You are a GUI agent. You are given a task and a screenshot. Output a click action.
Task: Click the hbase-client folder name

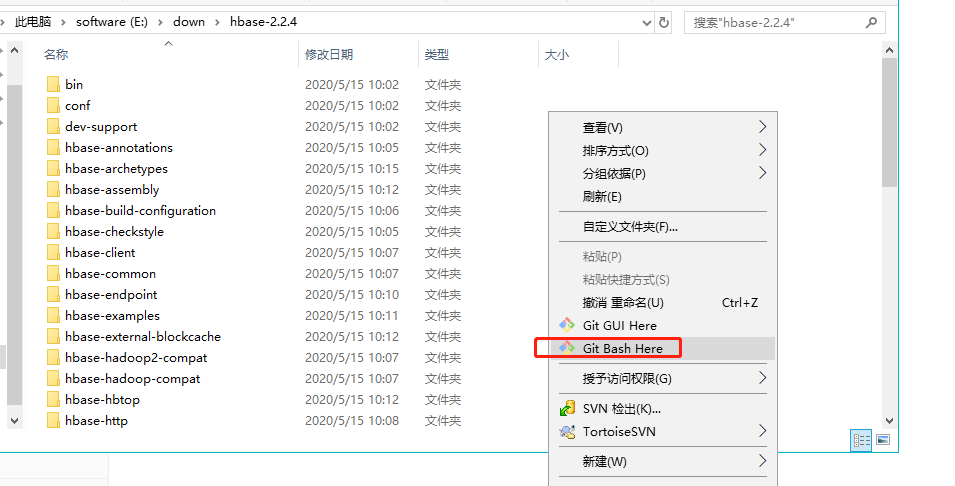[100, 252]
